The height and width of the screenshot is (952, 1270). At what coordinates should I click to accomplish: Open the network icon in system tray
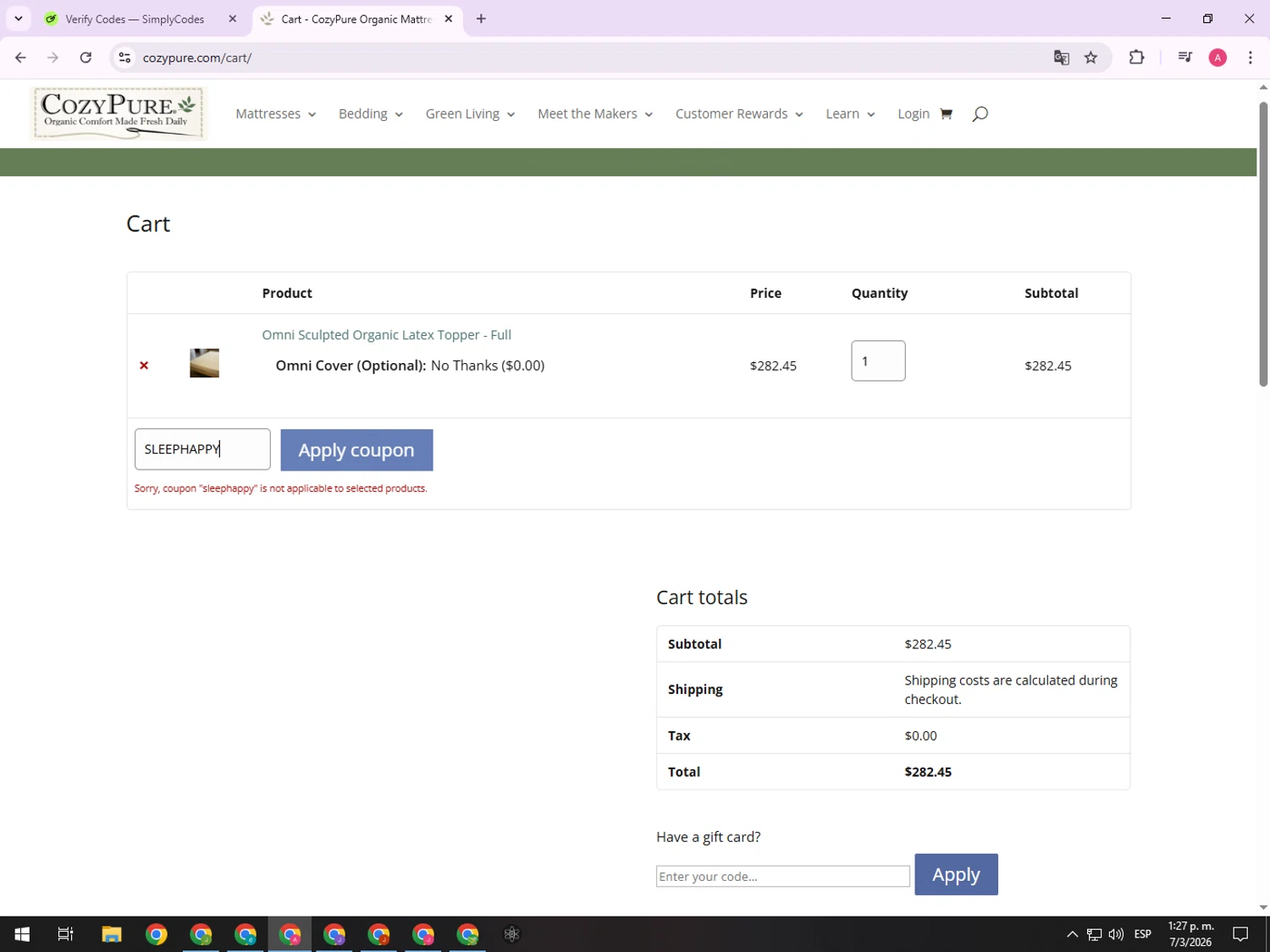point(1094,934)
